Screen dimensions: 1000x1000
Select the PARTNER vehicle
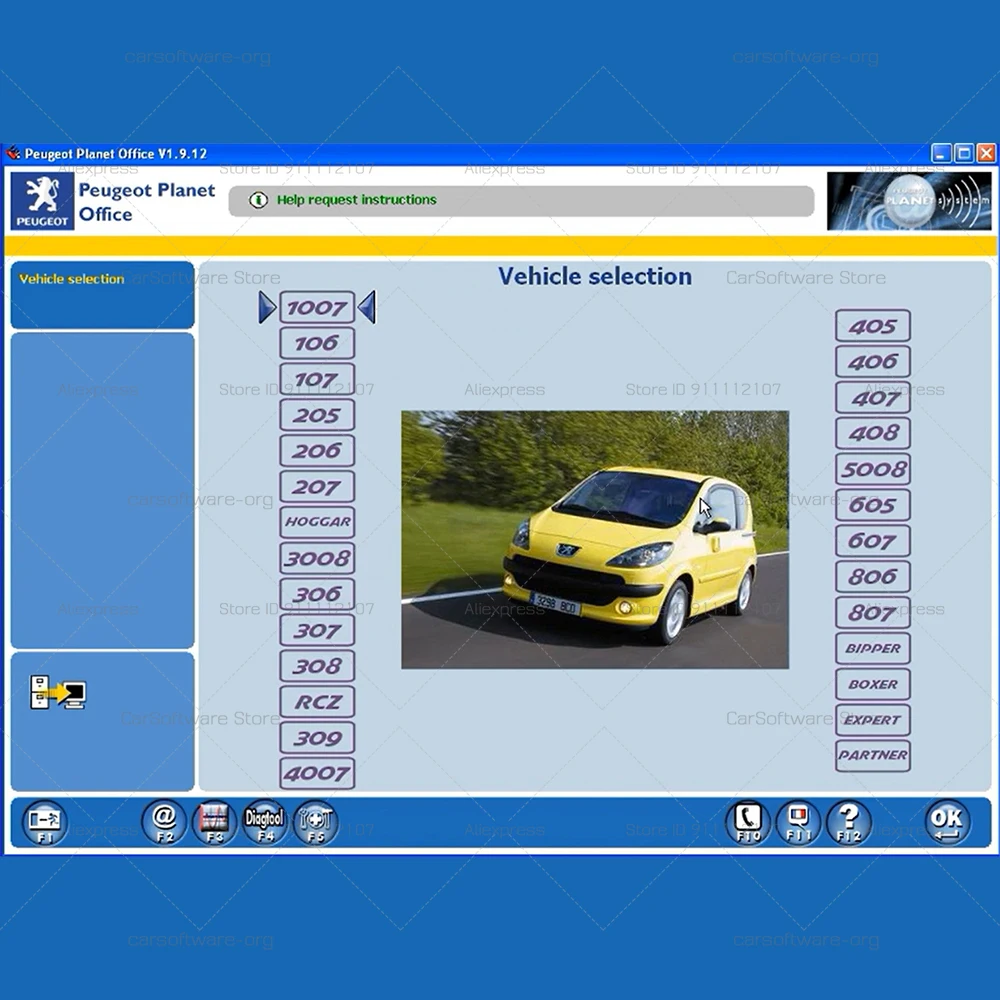point(873,755)
